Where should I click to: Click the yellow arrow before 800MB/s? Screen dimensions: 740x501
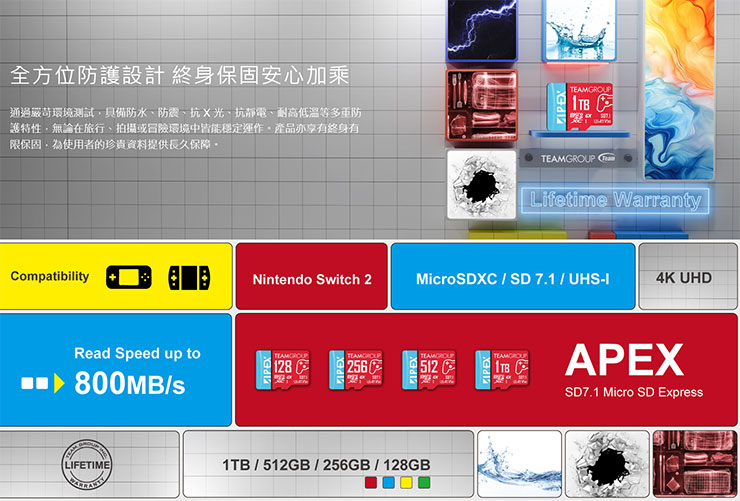[59, 383]
